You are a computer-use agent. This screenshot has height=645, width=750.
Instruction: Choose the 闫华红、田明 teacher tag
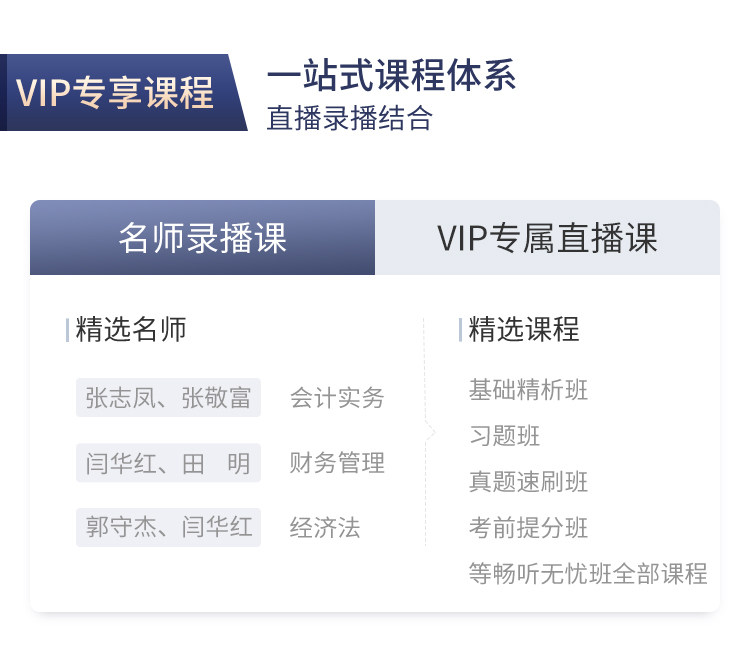168,463
